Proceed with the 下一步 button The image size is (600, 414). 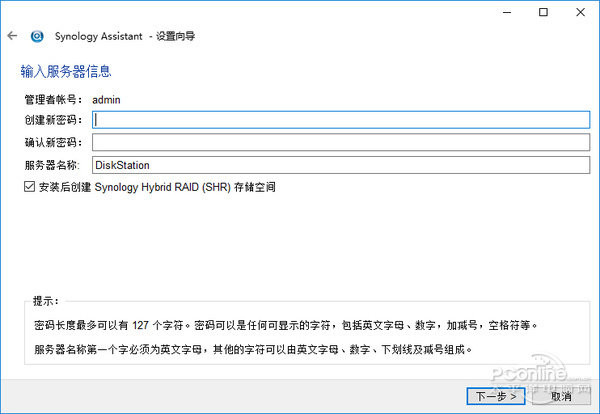point(496,396)
